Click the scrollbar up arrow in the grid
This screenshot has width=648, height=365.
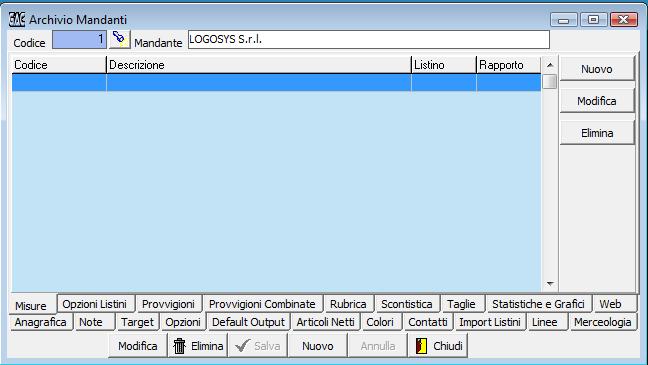[x=550, y=65]
